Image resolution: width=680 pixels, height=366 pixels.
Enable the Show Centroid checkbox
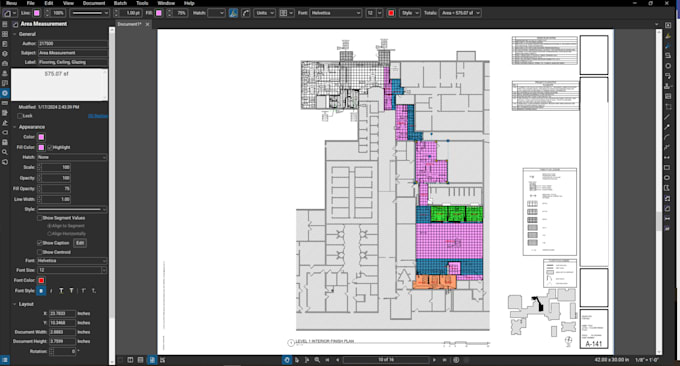(39, 252)
